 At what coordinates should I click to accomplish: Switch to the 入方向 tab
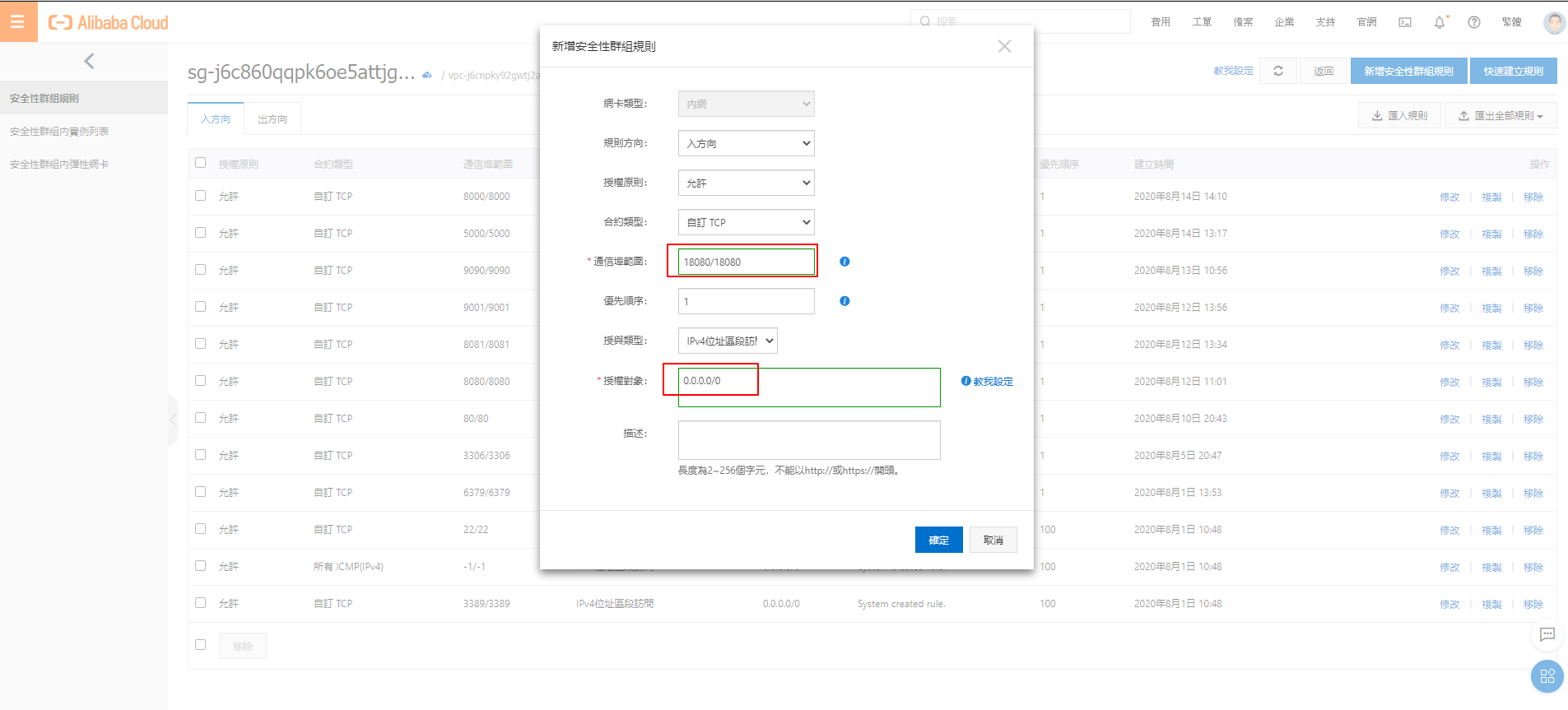216,119
